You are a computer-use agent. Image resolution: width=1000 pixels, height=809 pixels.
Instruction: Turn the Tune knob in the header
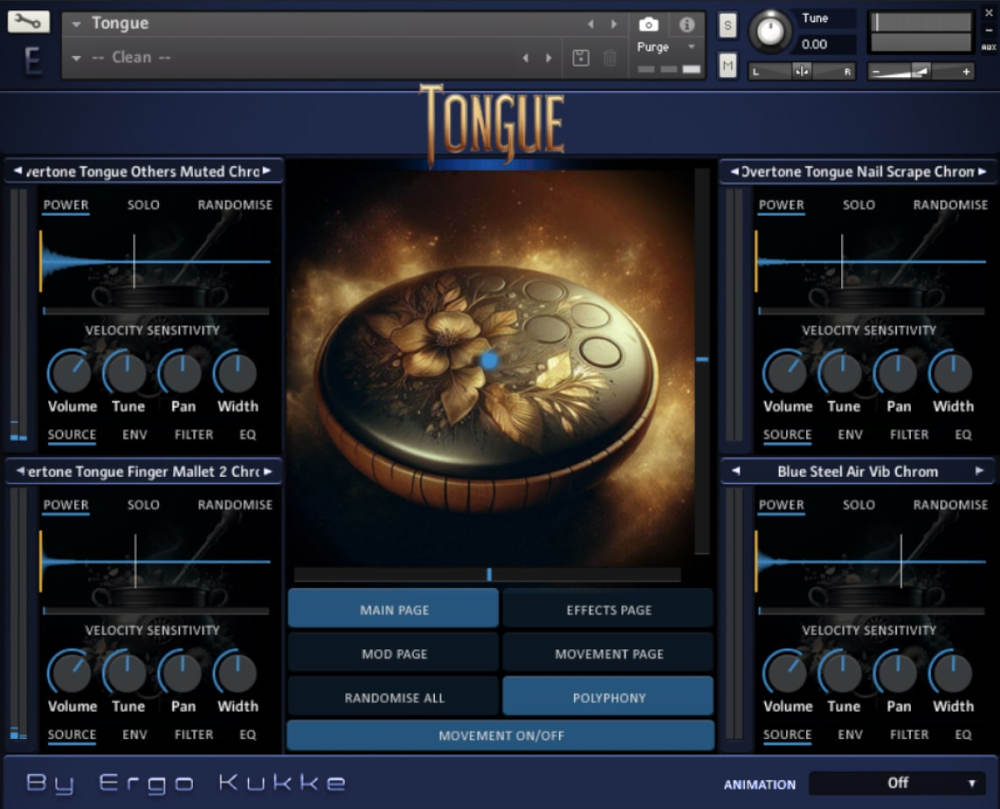click(771, 30)
